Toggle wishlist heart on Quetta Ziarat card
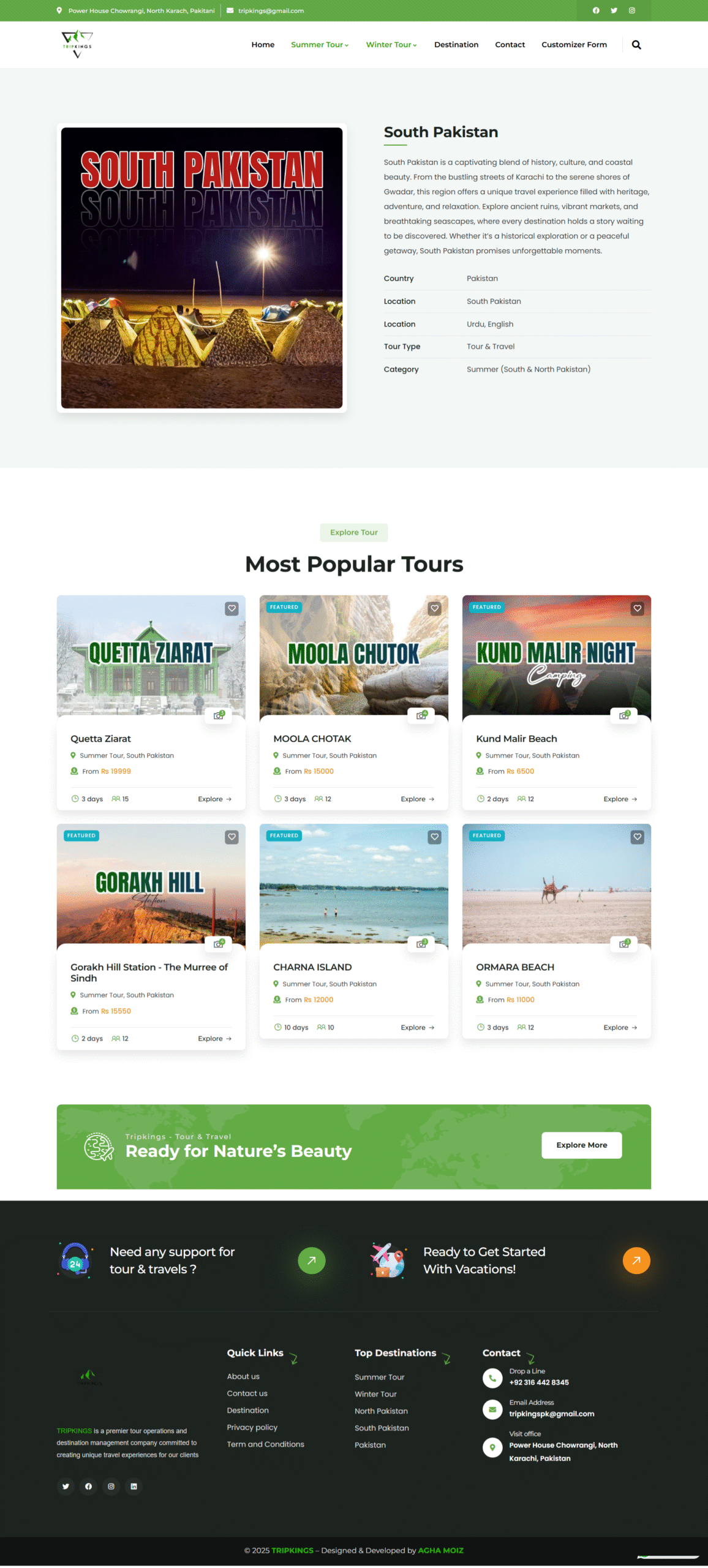 pyautogui.click(x=232, y=608)
